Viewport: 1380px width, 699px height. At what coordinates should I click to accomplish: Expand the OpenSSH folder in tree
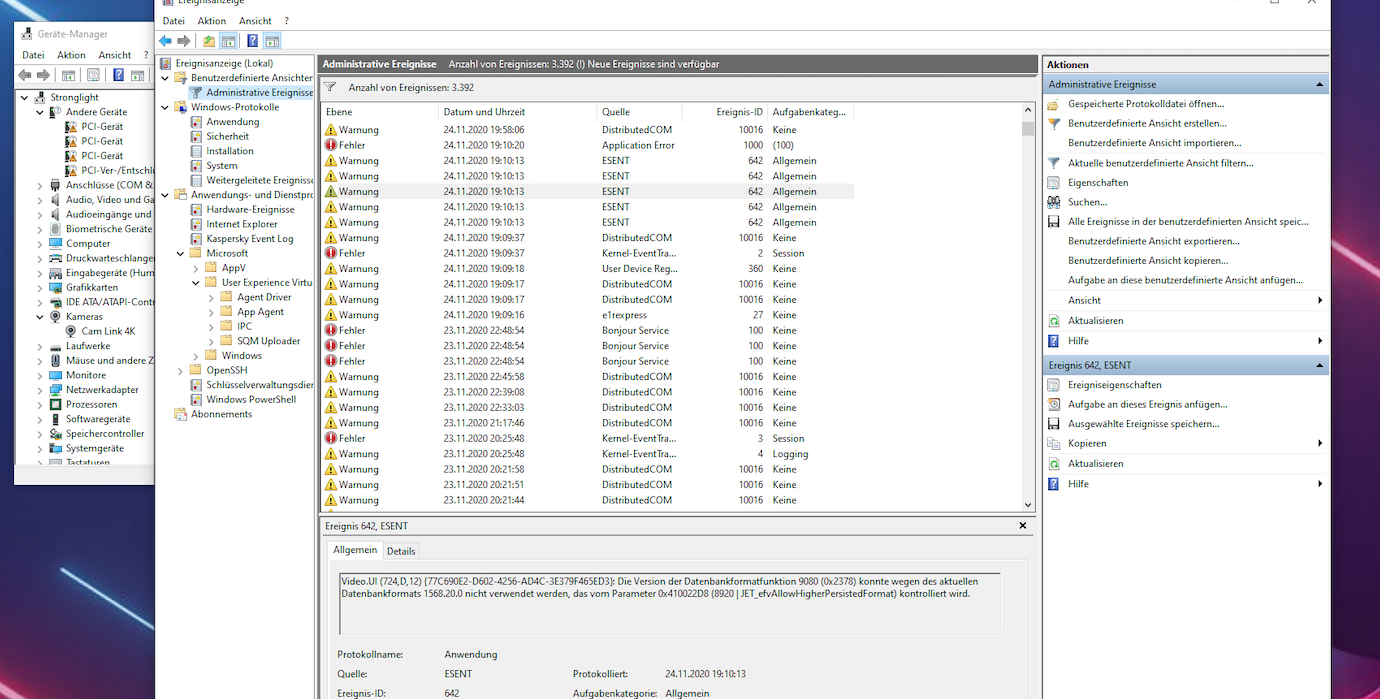click(181, 370)
